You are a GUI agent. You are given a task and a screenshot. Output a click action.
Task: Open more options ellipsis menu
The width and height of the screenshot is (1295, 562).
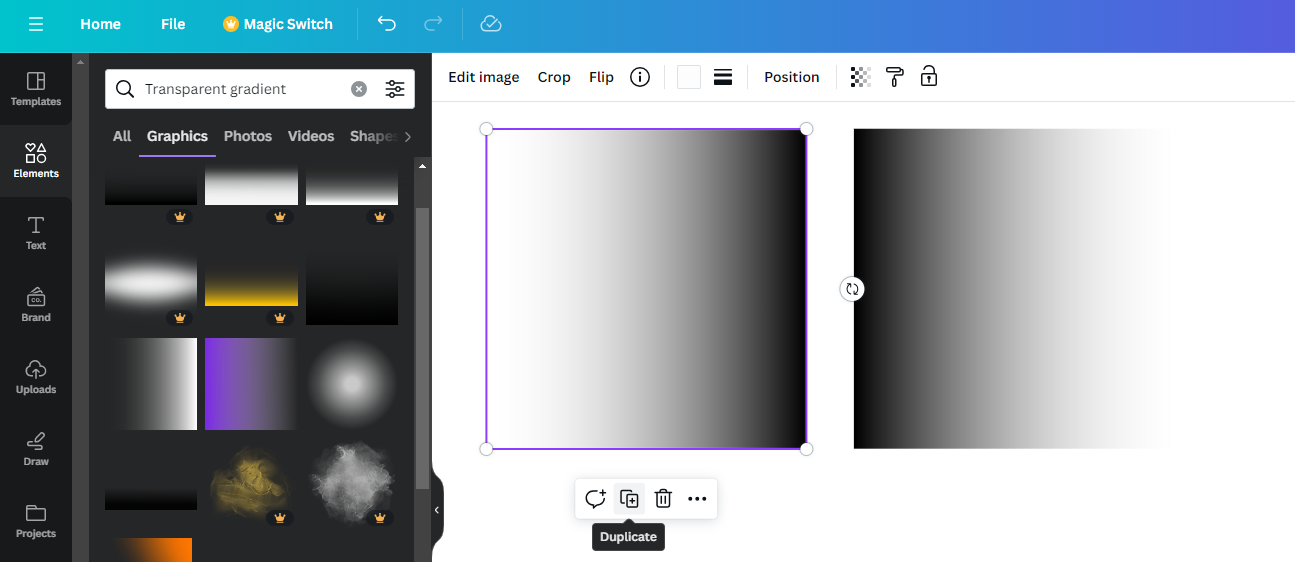tap(697, 499)
